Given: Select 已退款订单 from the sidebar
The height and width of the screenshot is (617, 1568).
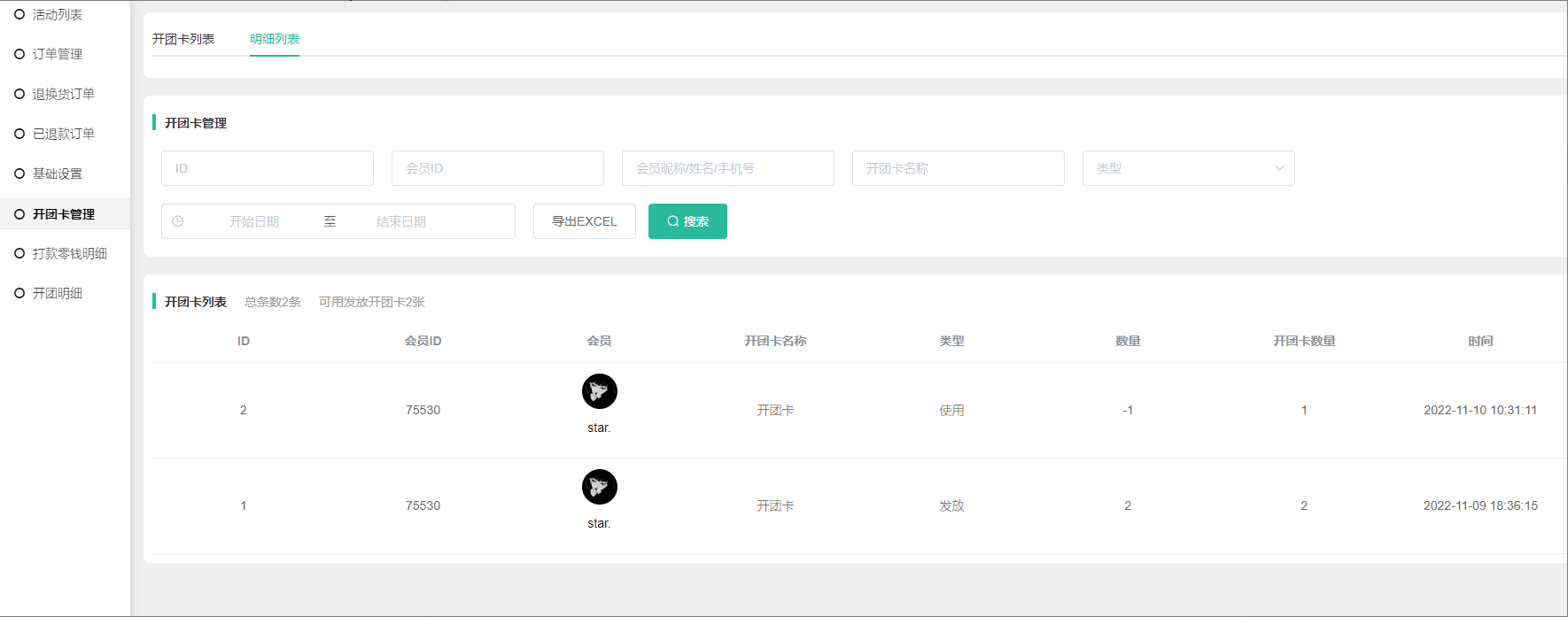Looking at the screenshot, I should coord(63,134).
